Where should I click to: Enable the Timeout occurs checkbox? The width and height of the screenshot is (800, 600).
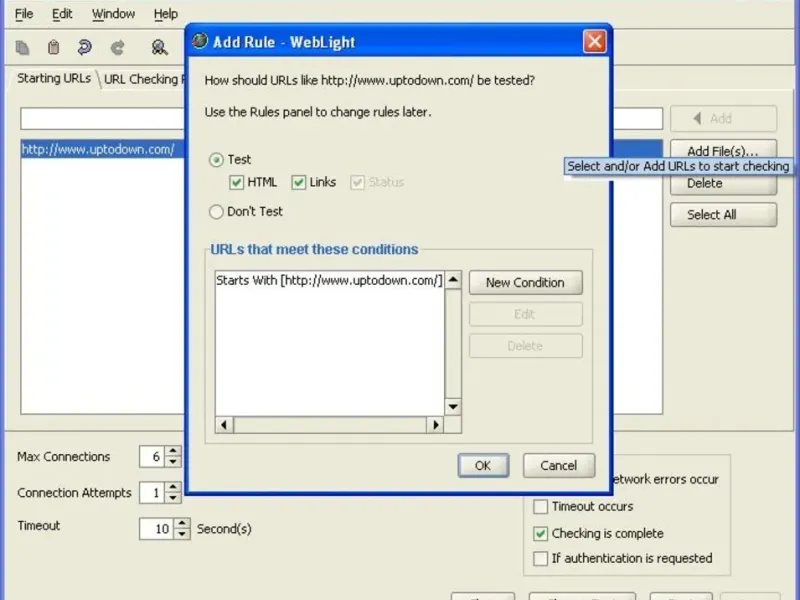pyautogui.click(x=540, y=506)
